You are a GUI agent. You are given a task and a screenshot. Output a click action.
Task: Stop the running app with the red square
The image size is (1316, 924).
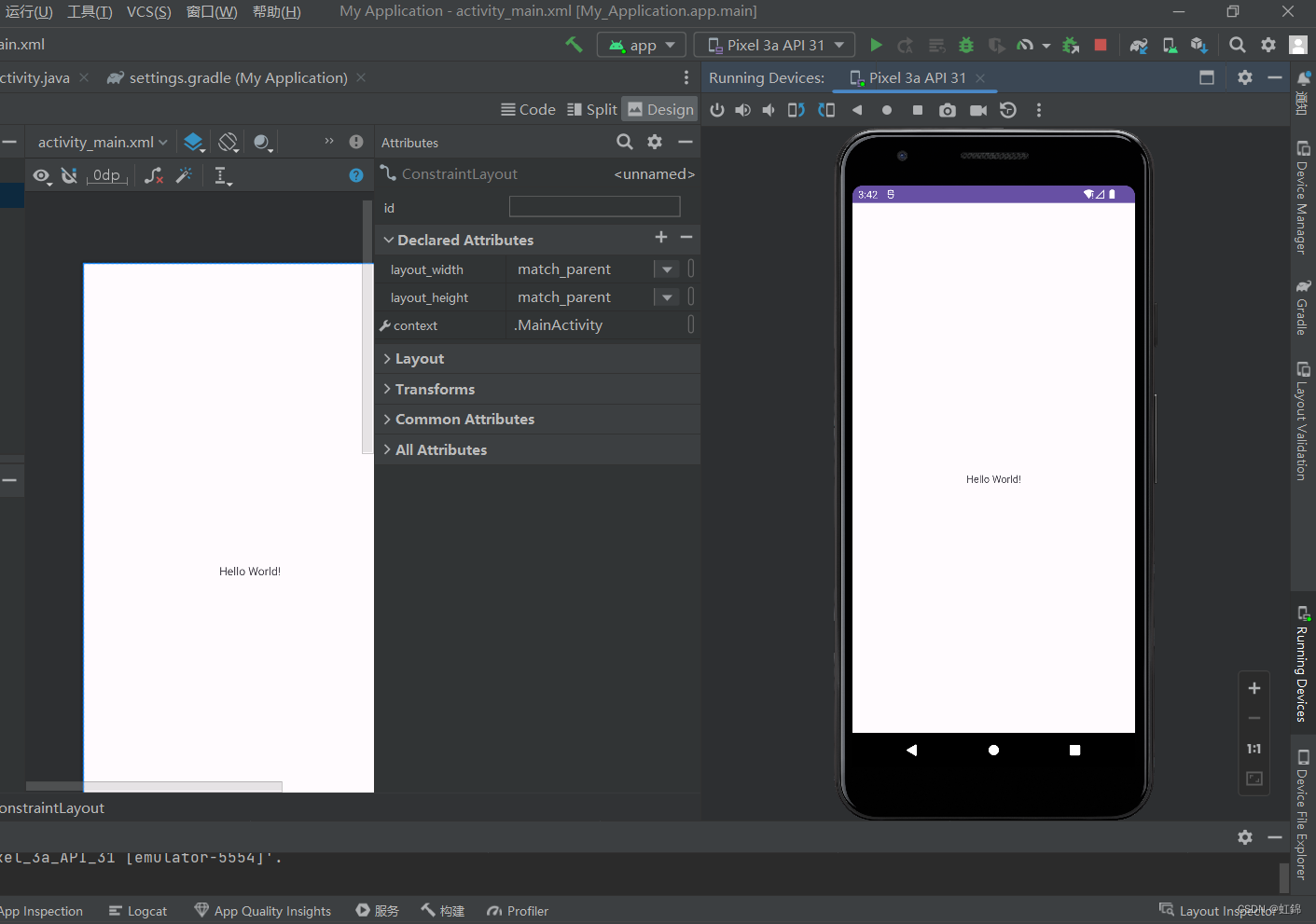[1101, 45]
